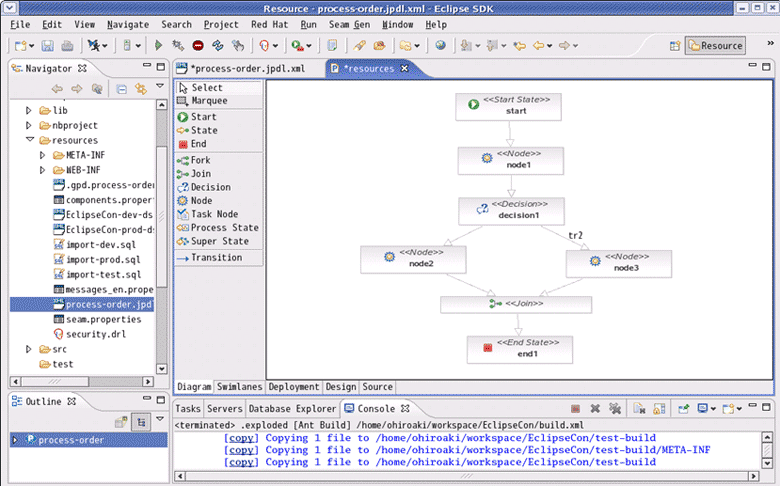This screenshot has width=780, height=486.
Task: Click the green Run toolbar icon
Action: coord(158,46)
